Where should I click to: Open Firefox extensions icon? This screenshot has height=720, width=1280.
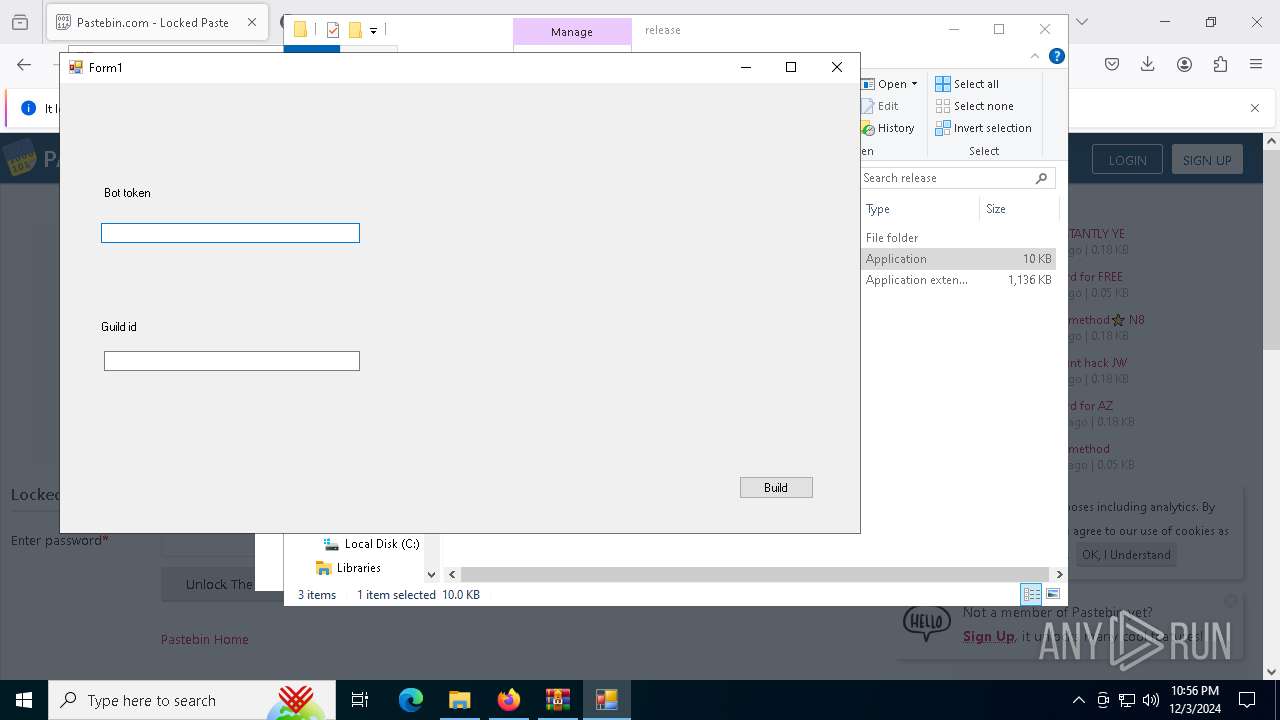(x=1220, y=64)
